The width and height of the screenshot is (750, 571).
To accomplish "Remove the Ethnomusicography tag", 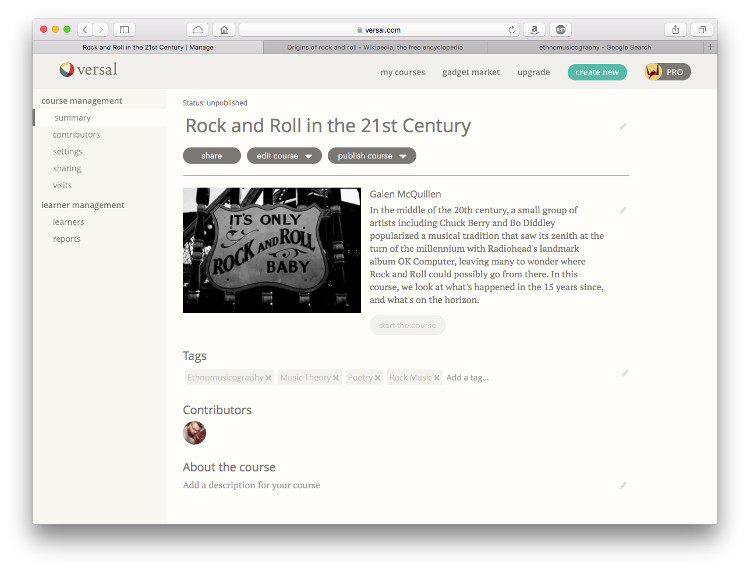I will coord(268,378).
